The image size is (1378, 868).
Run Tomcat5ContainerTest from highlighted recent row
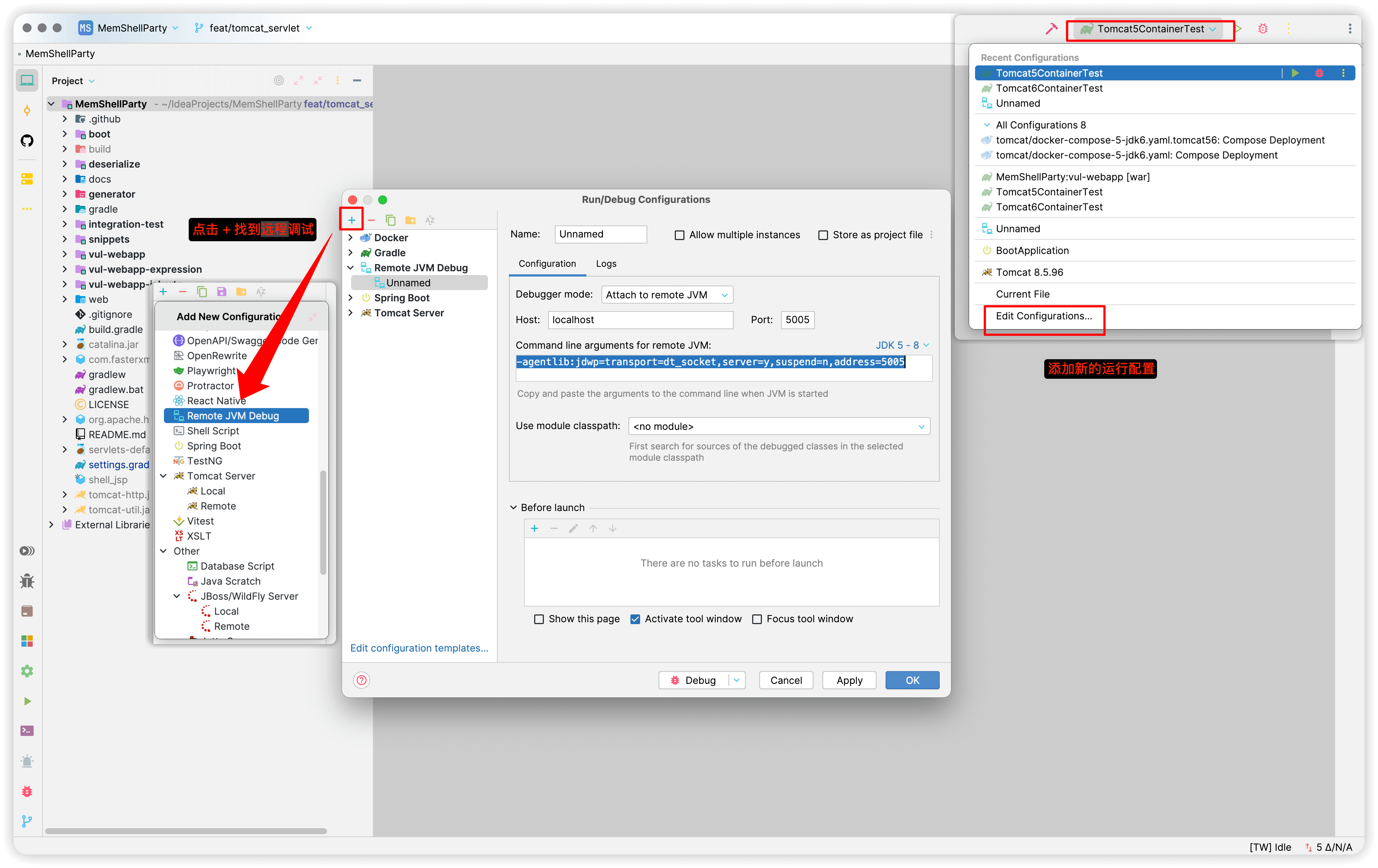click(1295, 73)
